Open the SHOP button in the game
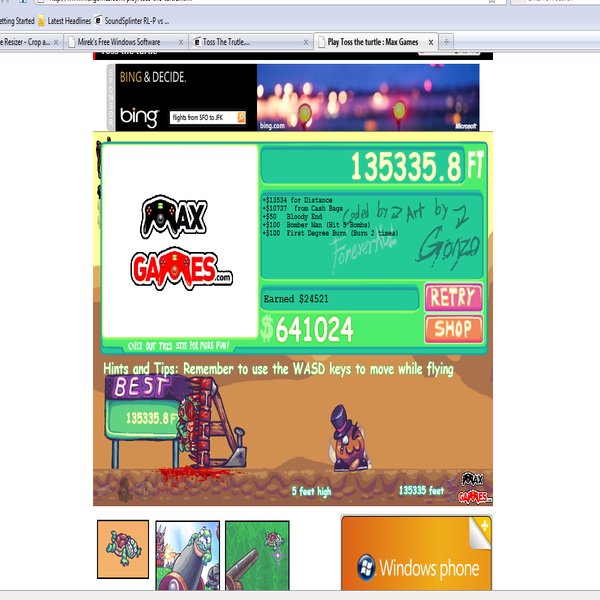Screen dimensions: 600x600 [454, 329]
